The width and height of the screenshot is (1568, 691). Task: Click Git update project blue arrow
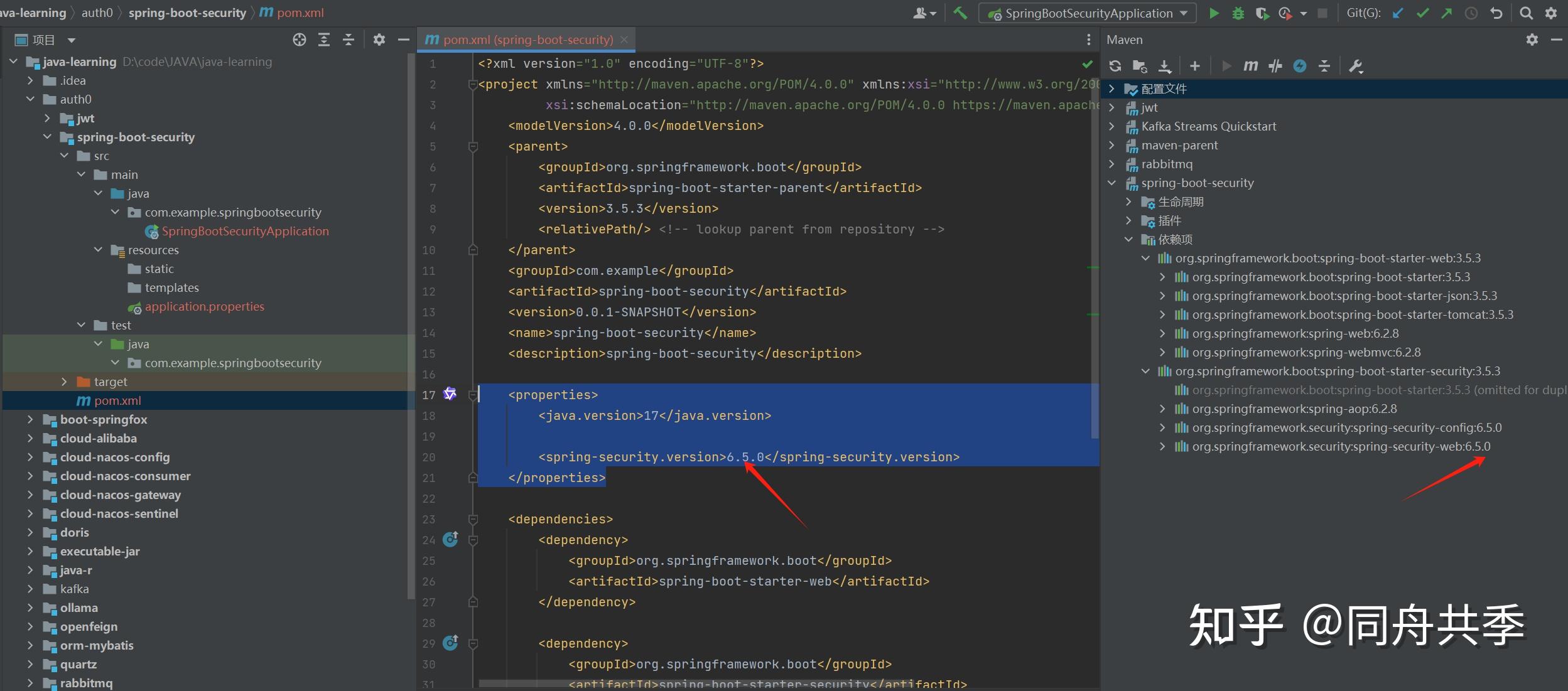[1397, 13]
